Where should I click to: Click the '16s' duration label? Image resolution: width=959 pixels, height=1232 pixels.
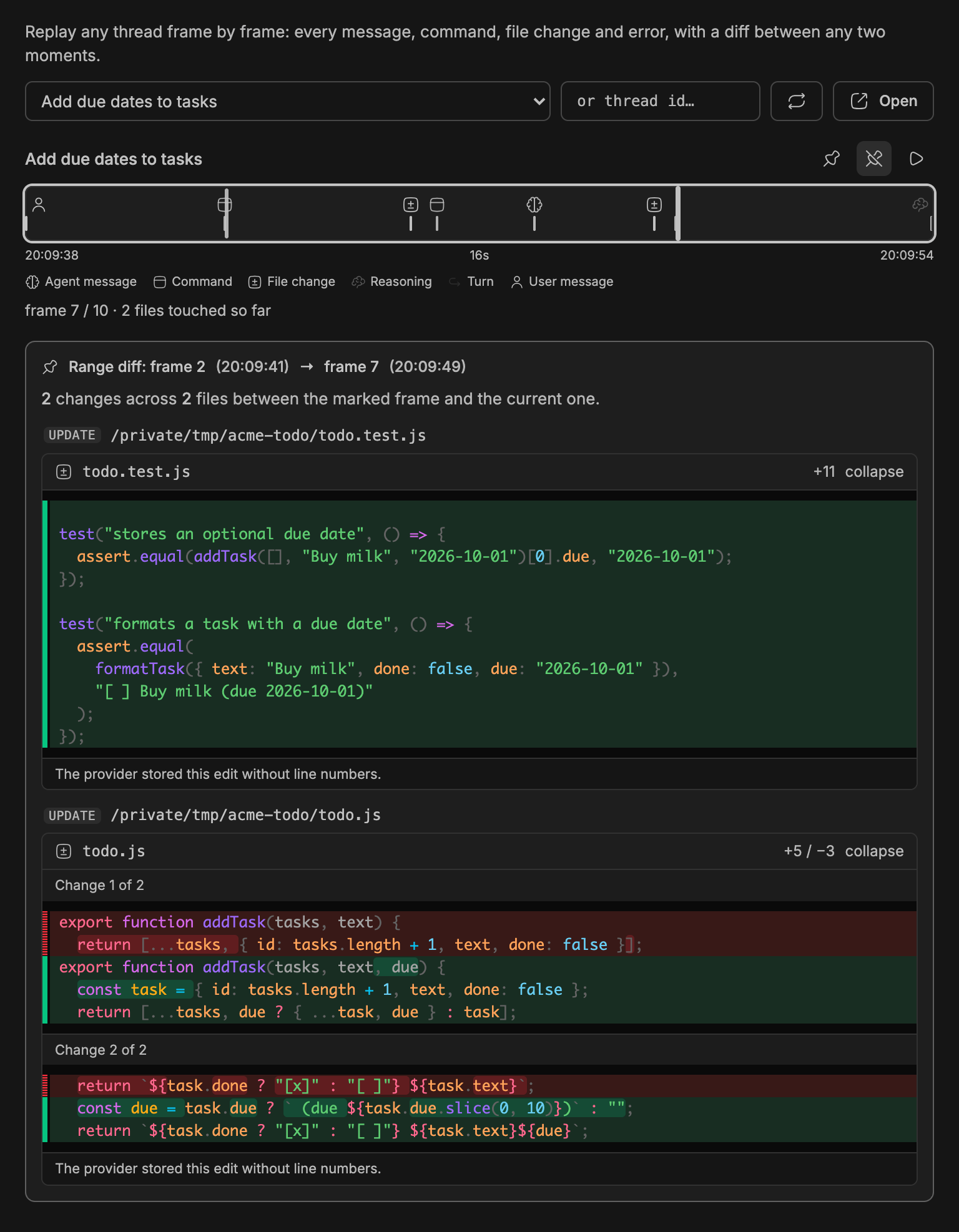point(479,255)
